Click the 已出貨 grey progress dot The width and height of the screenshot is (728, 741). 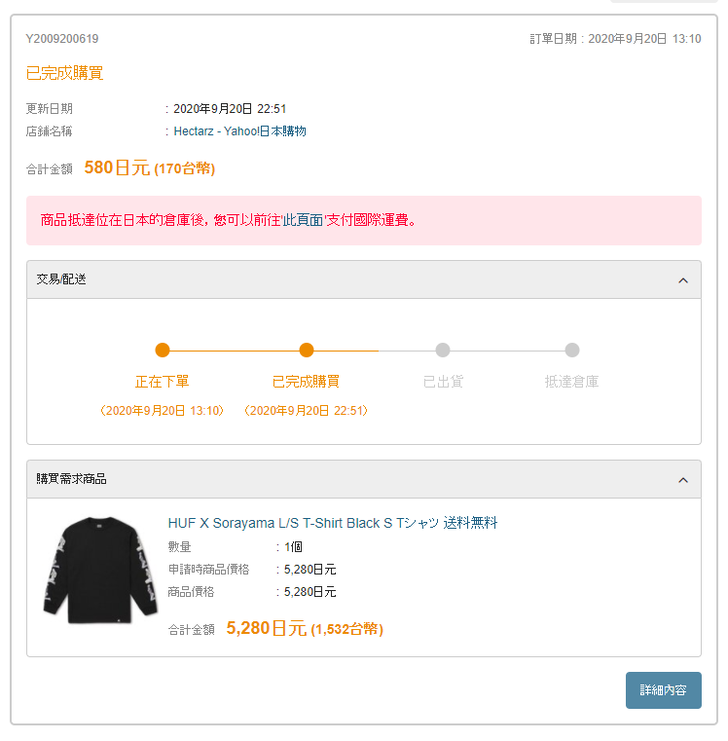tap(443, 350)
